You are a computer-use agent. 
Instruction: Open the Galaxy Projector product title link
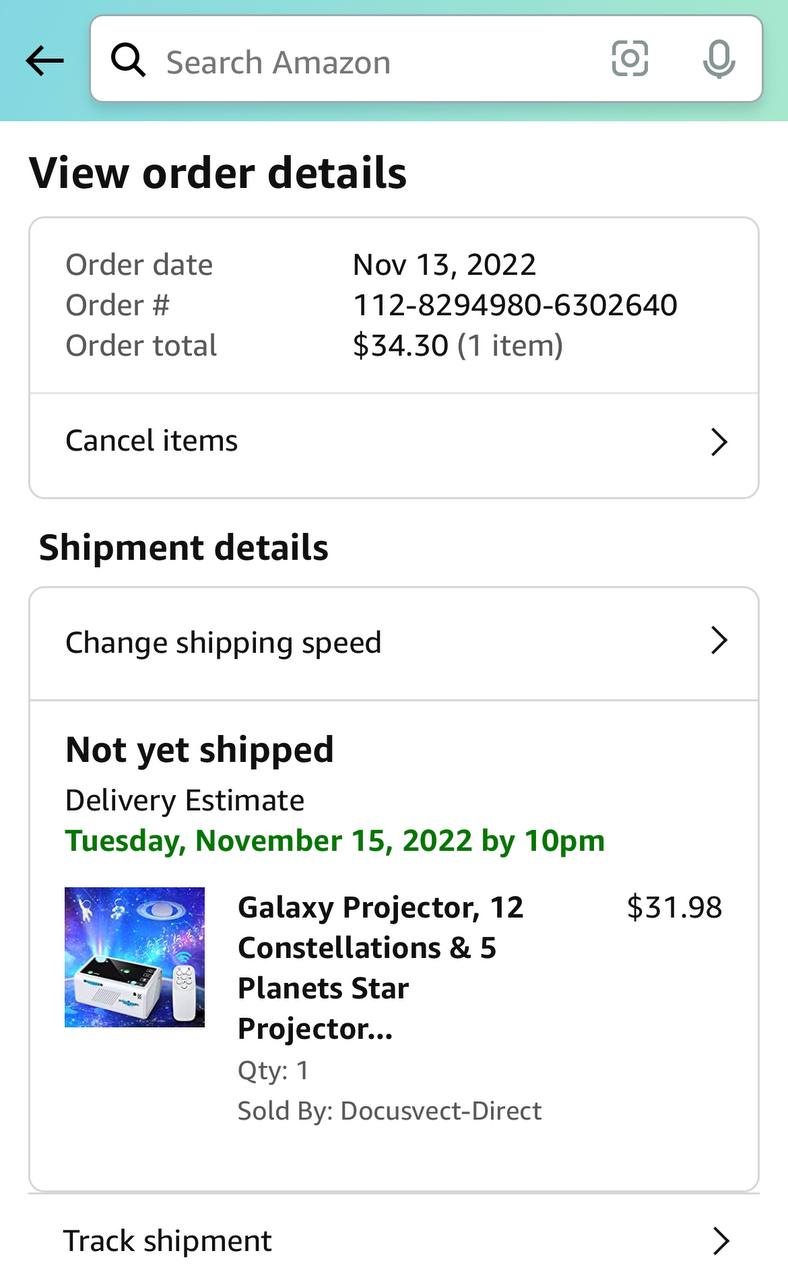pyautogui.click(x=380, y=967)
